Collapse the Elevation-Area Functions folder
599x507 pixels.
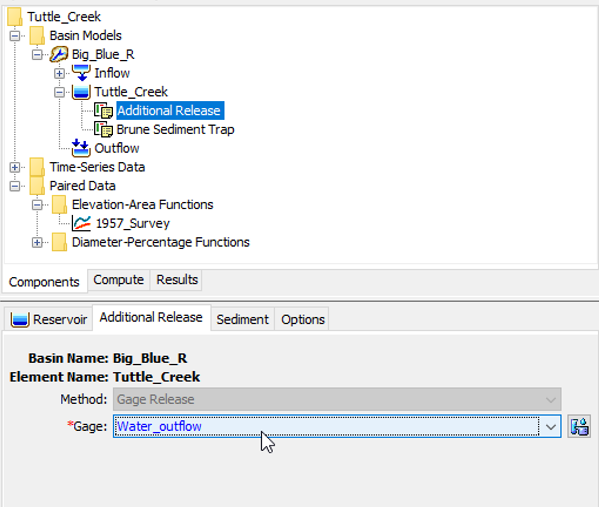(x=37, y=205)
